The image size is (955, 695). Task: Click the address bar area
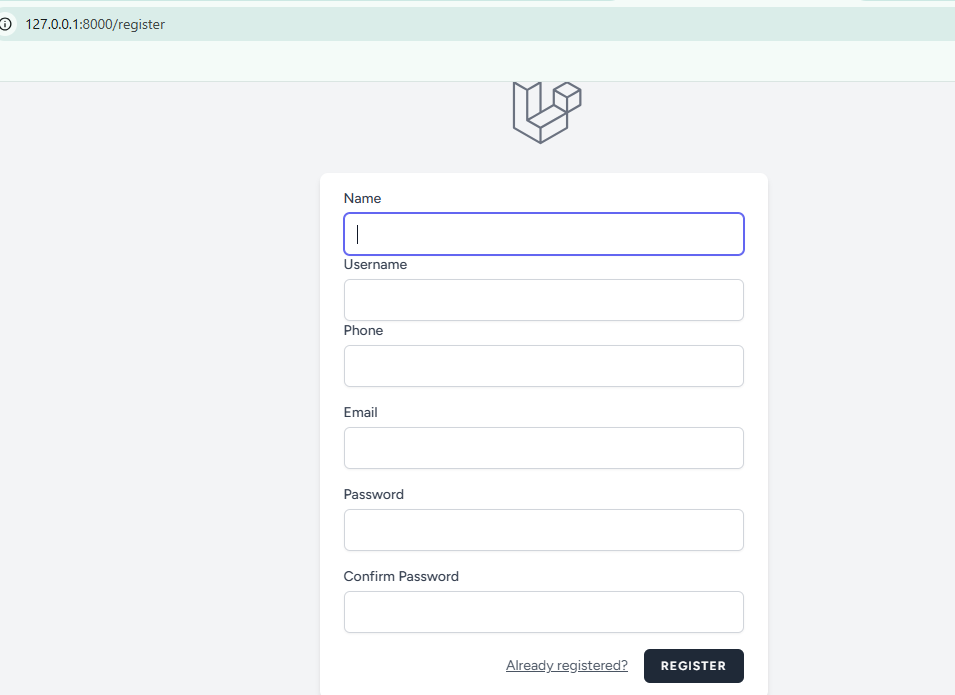pyautogui.click(x=400, y=23)
